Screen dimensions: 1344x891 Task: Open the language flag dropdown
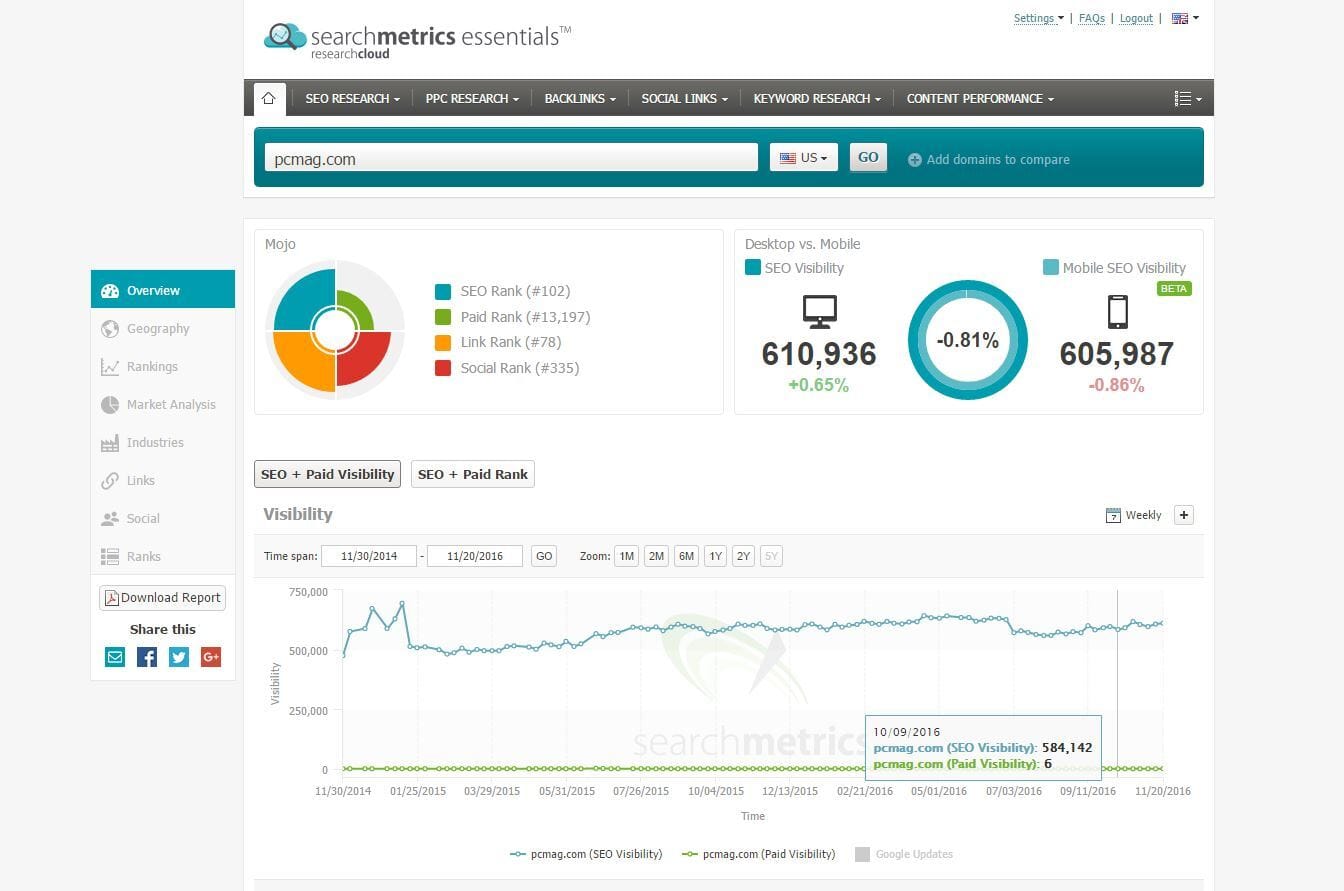point(1183,18)
